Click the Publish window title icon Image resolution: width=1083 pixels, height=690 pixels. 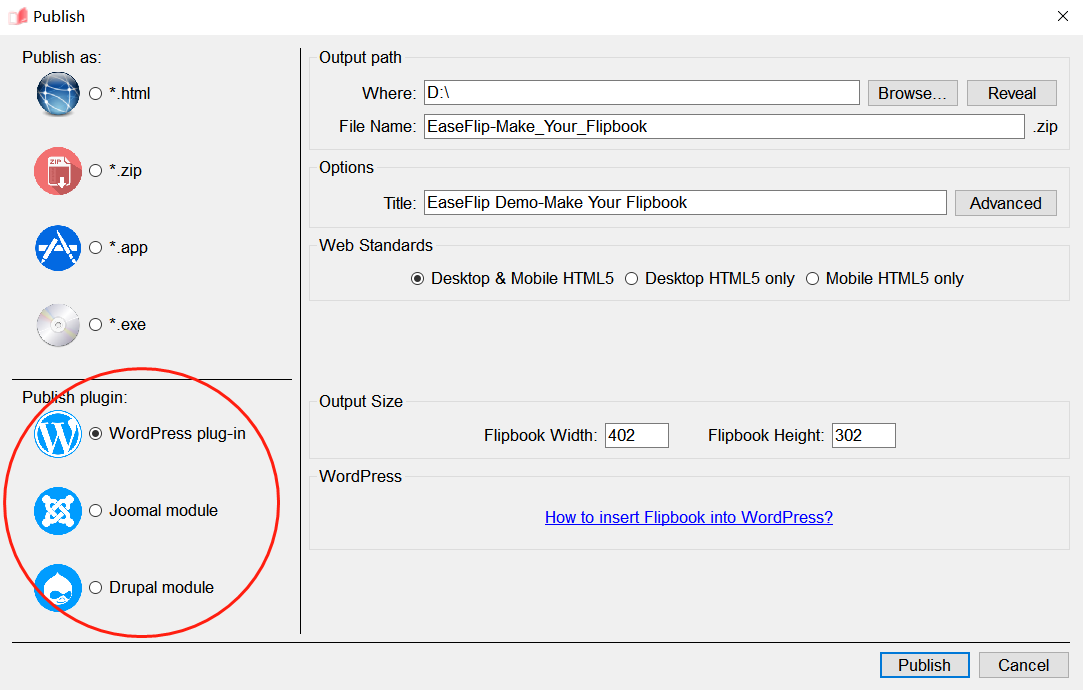tap(18, 16)
